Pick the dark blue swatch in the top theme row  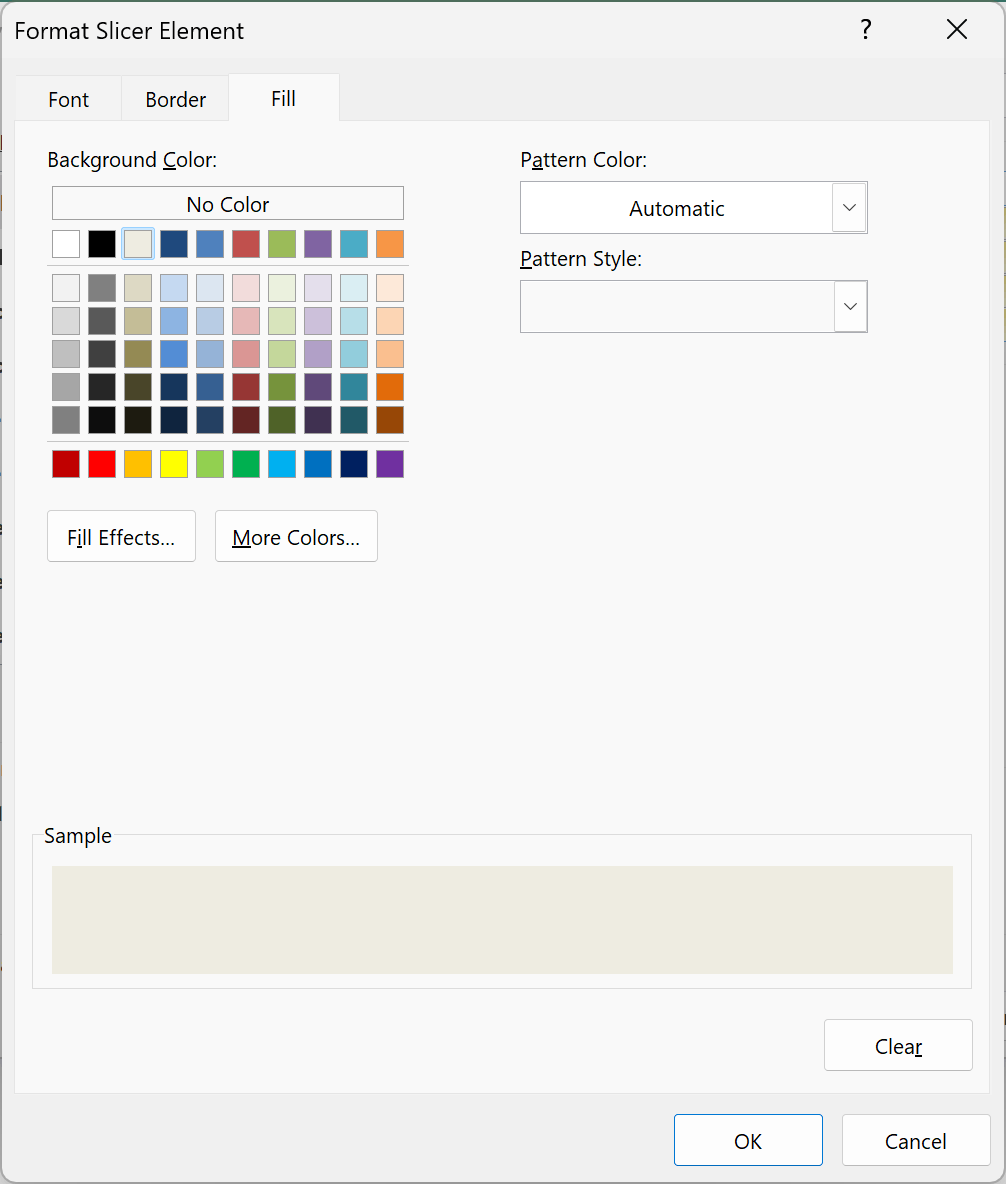(x=174, y=244)
